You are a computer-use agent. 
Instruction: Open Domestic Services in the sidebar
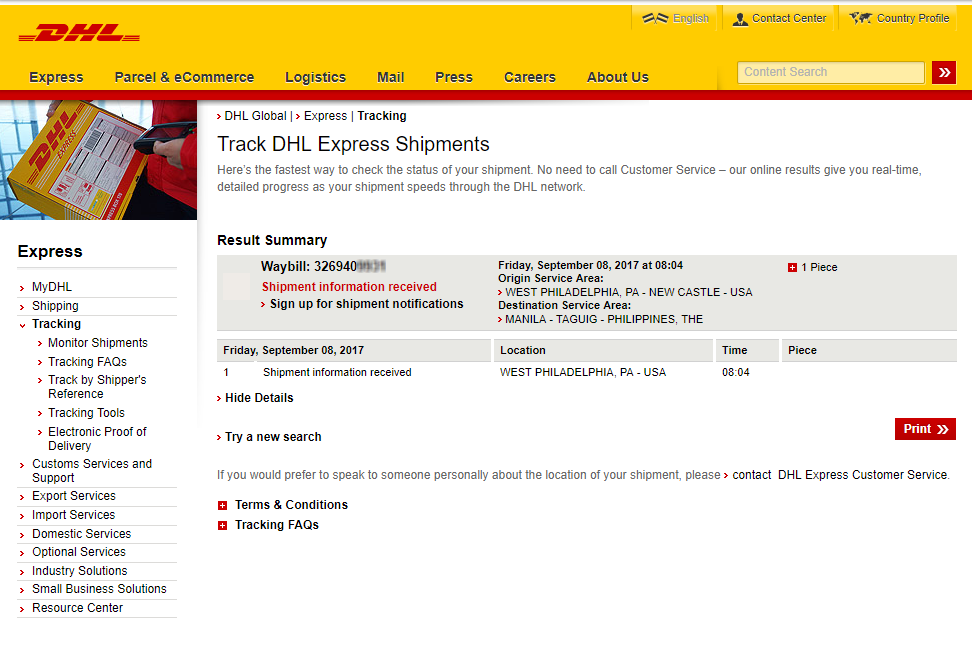click(x=81, y=534)
